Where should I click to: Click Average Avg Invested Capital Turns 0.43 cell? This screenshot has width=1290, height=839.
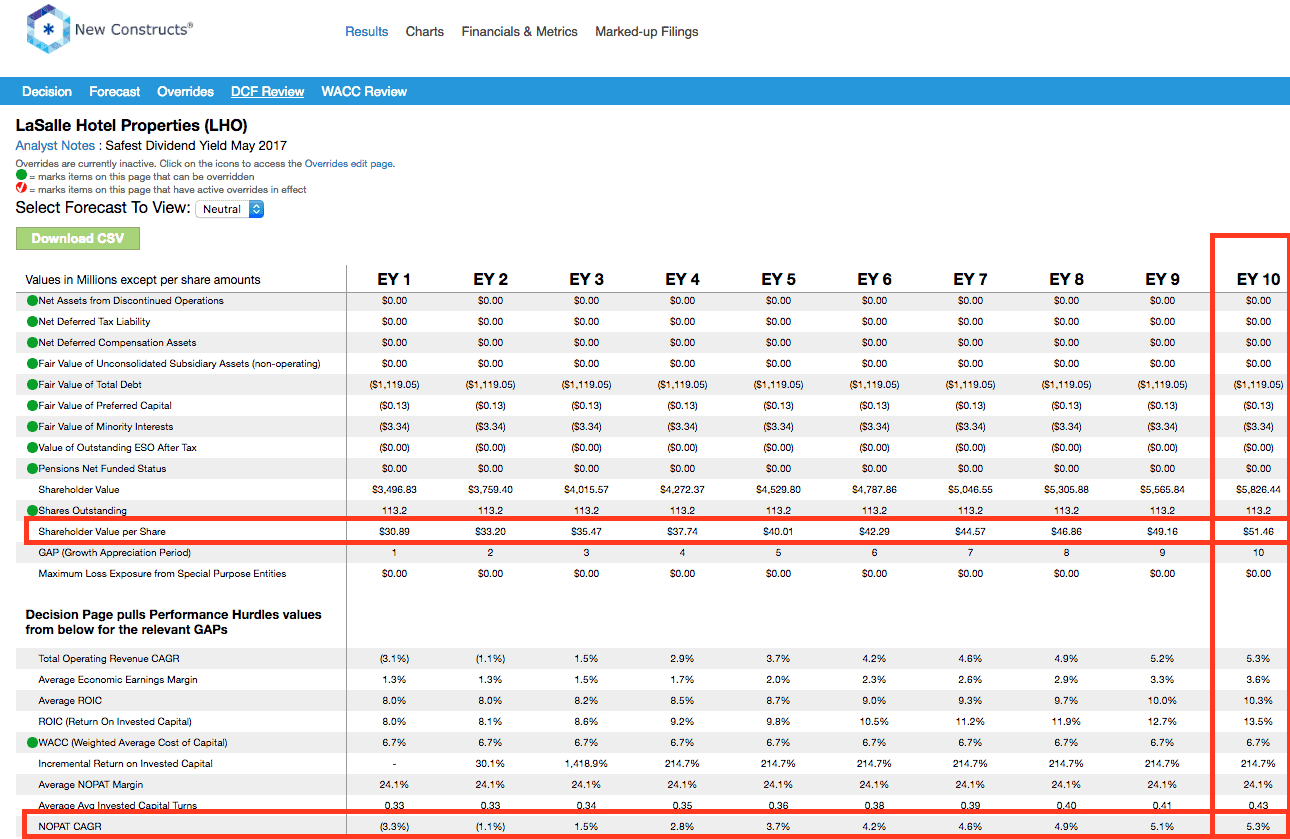click(x=1259, y=805)
